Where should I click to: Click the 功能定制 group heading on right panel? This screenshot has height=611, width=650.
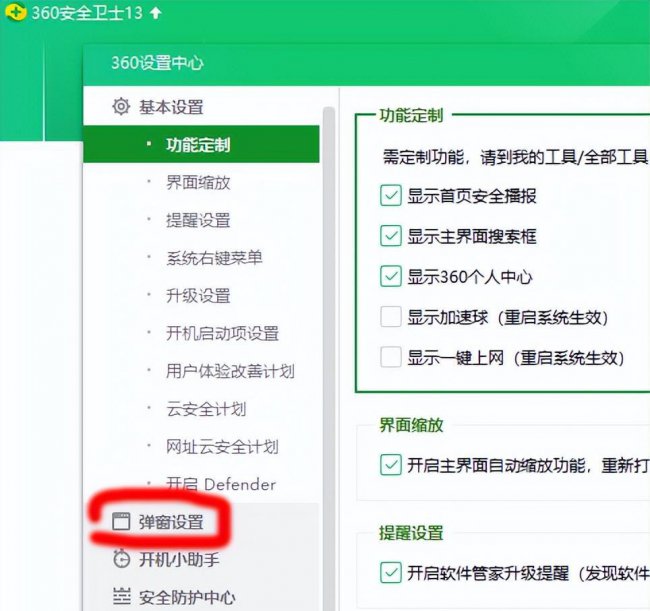(x=411, y=115)
